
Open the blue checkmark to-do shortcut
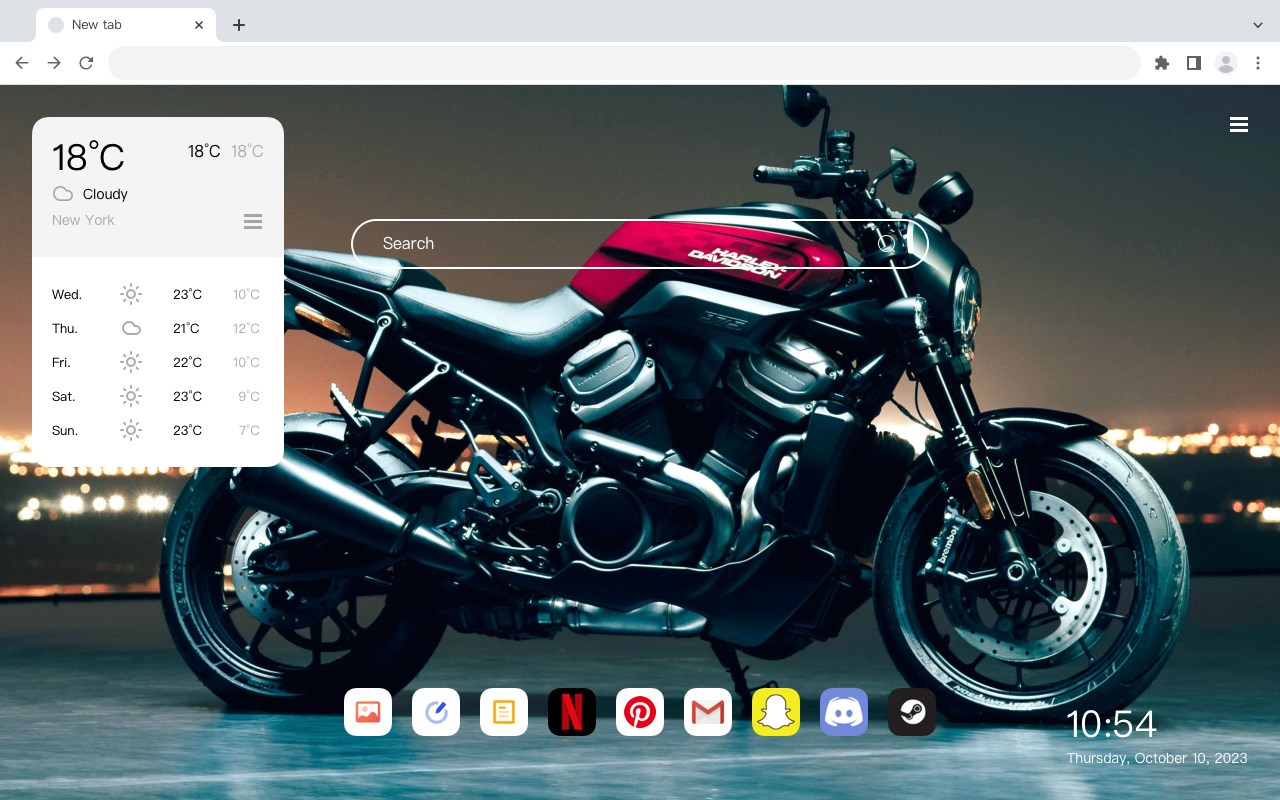436,712
